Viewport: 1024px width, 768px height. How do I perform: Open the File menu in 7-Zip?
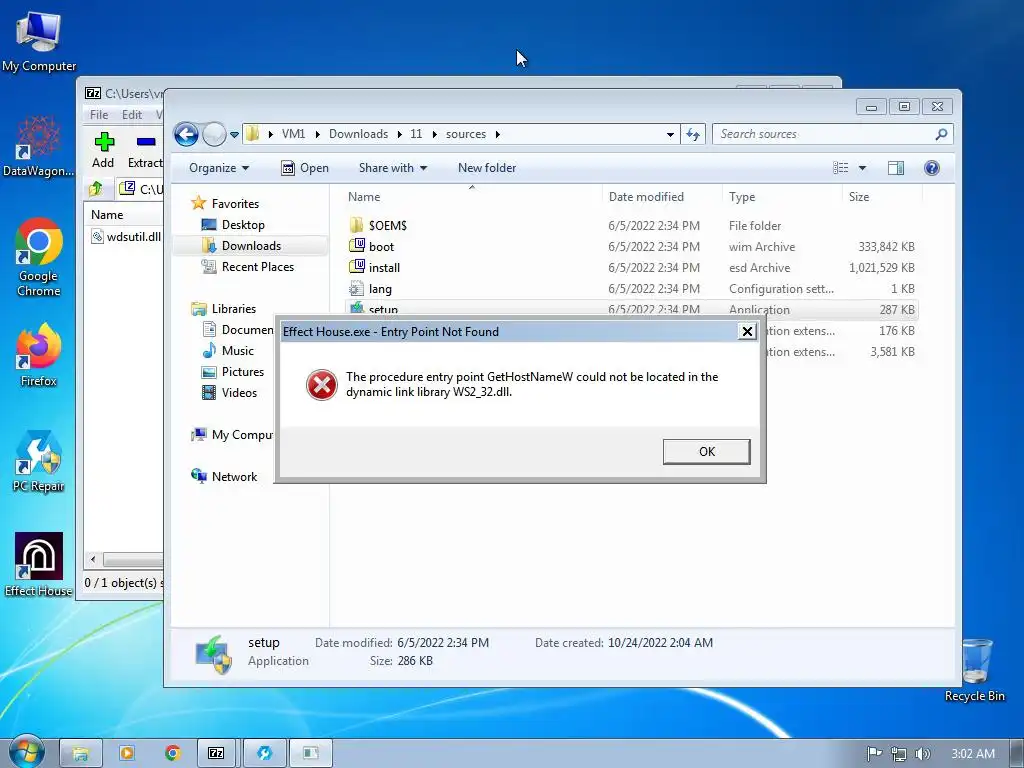pyautogui.click(x=99, y=115)
